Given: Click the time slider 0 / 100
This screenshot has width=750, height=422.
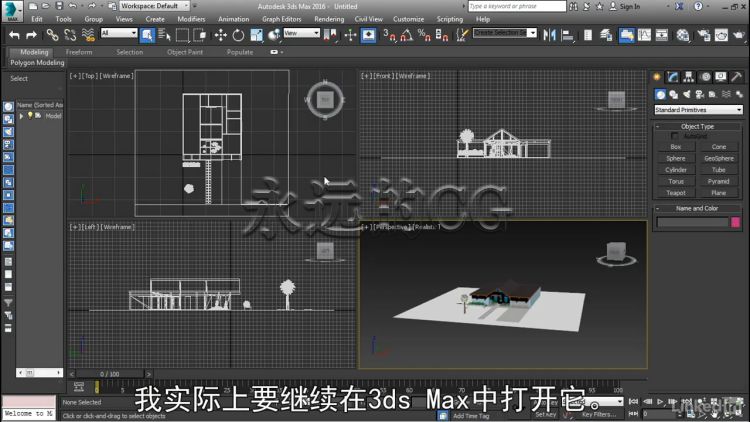Looking at the screenshot, I should coord(110,374).
